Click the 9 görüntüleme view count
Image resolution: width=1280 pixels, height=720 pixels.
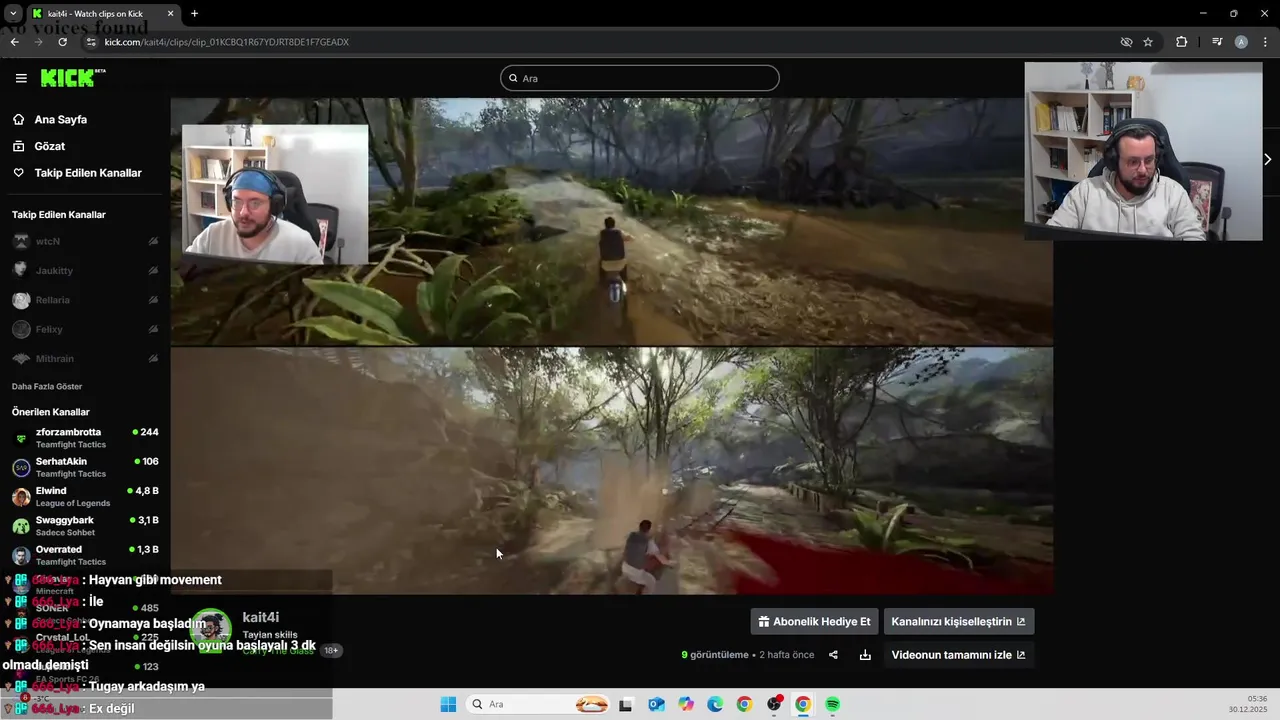715,655
